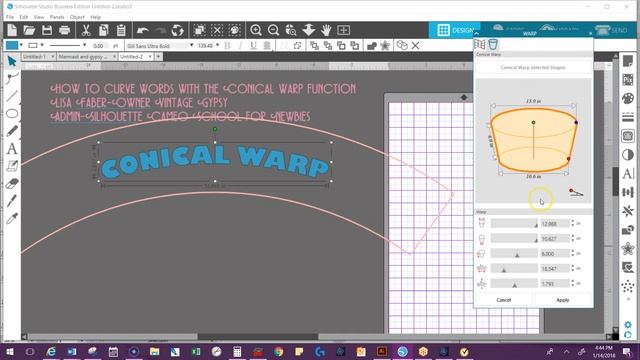Open Chrome from the Windows taskbar
The height and width of the screenshot is (360, 640).
tap(278, 351)
